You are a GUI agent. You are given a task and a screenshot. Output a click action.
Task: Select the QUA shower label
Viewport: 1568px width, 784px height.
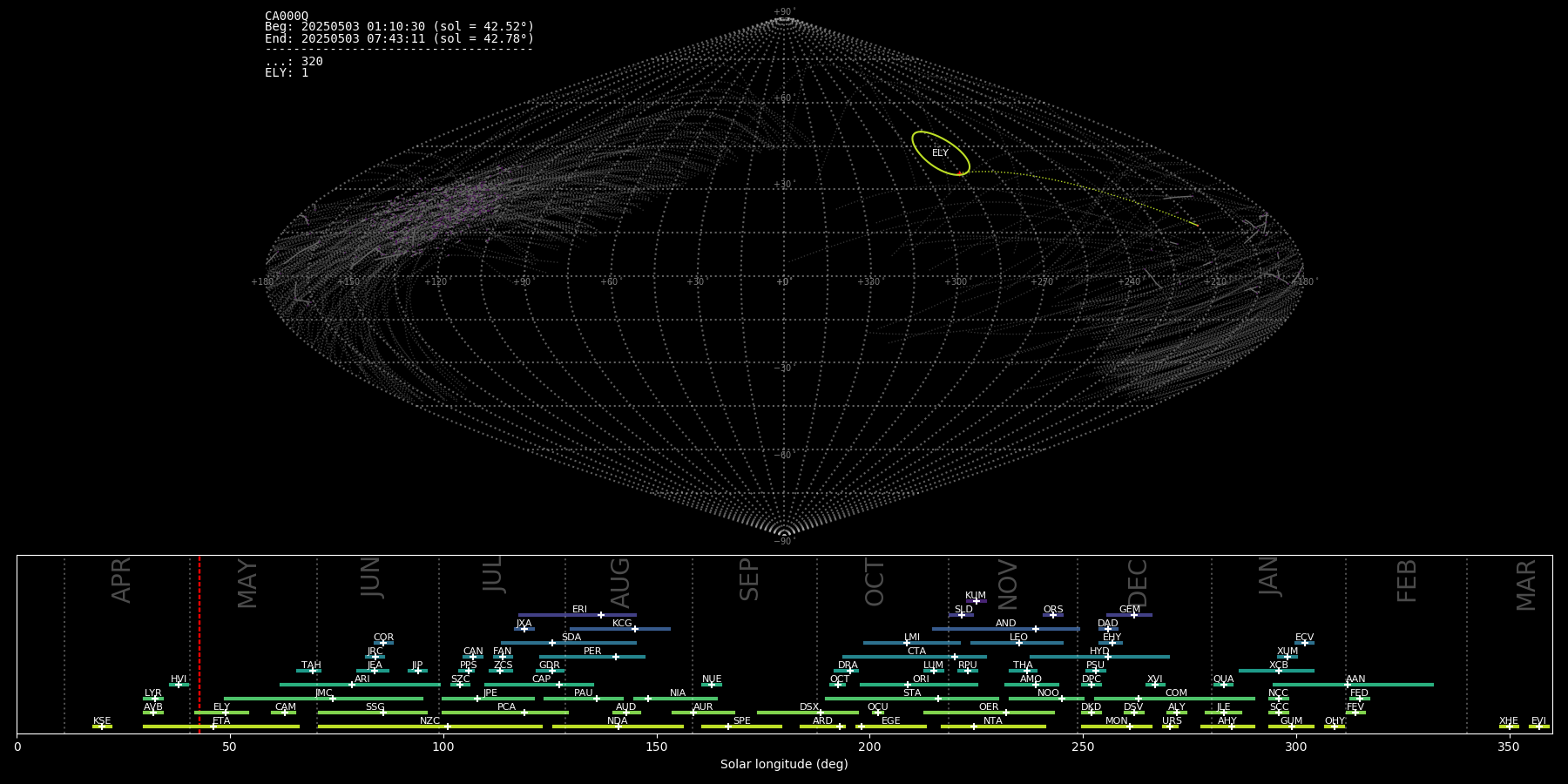1224,679
